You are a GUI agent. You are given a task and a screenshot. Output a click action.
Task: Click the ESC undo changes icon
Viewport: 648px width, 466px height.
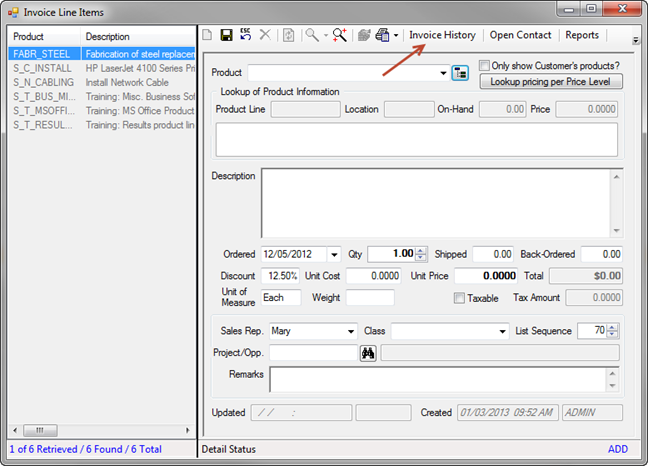[245, 34]
